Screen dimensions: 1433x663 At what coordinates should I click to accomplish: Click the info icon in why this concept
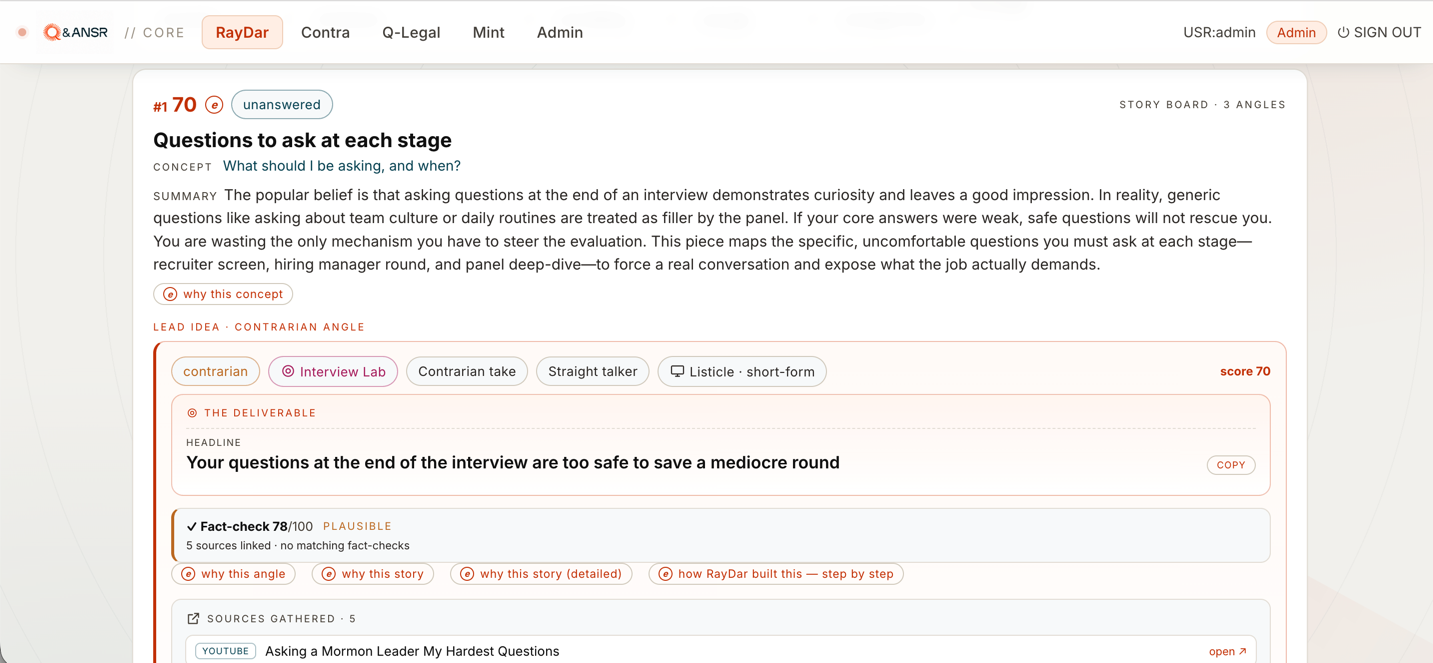tap(170, 294)
